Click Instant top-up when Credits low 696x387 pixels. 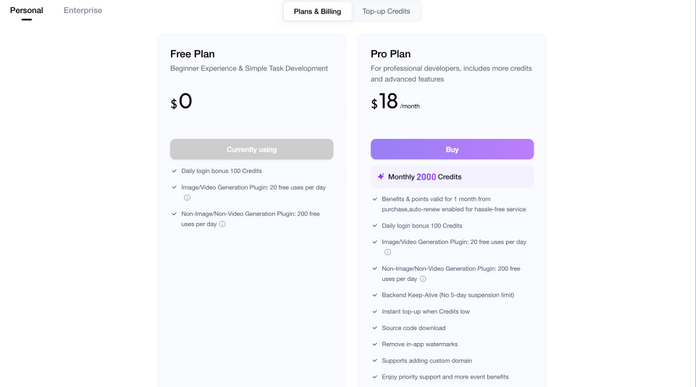point(426,312)
